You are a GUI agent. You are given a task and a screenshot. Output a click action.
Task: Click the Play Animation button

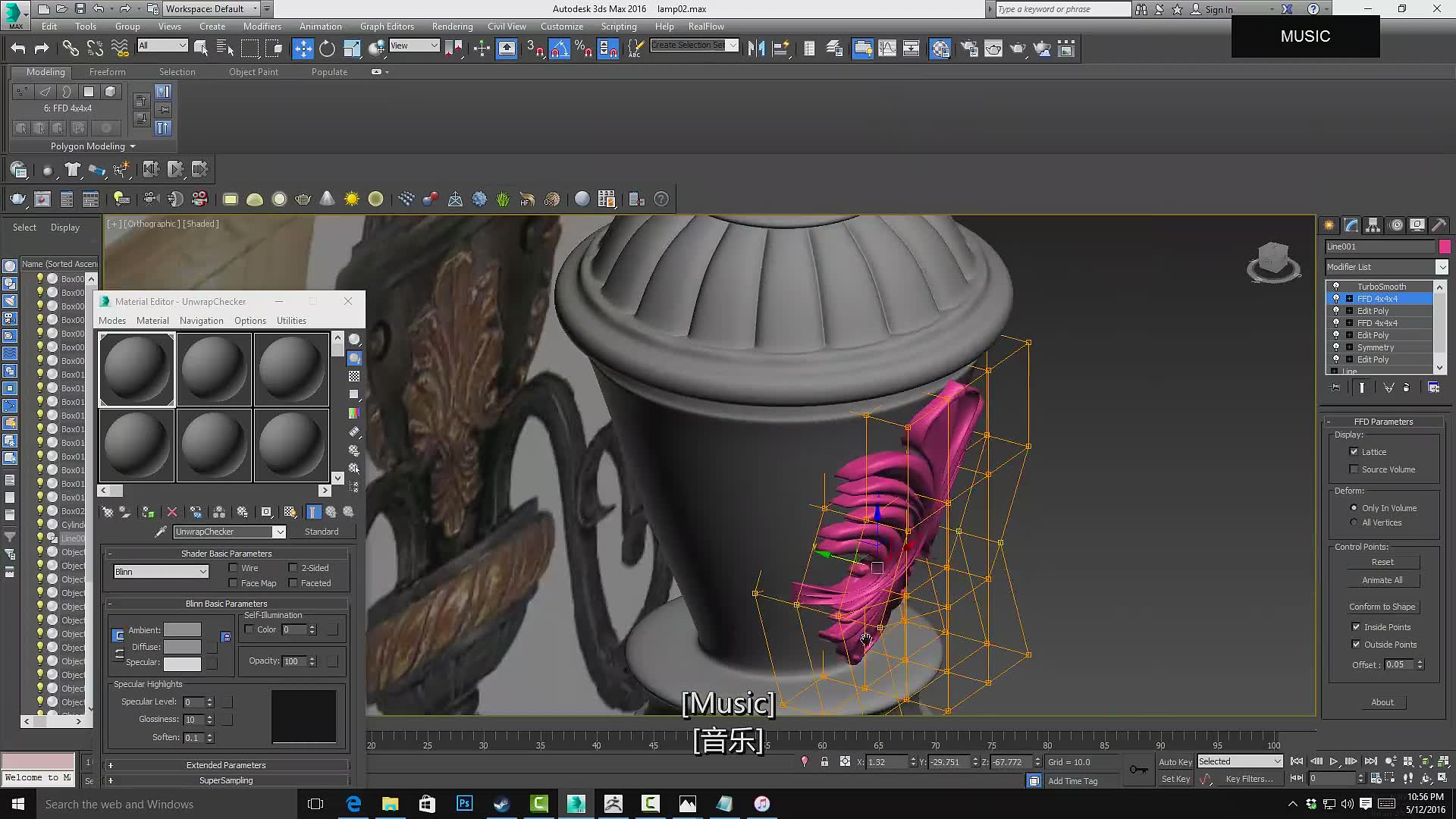1334,761
